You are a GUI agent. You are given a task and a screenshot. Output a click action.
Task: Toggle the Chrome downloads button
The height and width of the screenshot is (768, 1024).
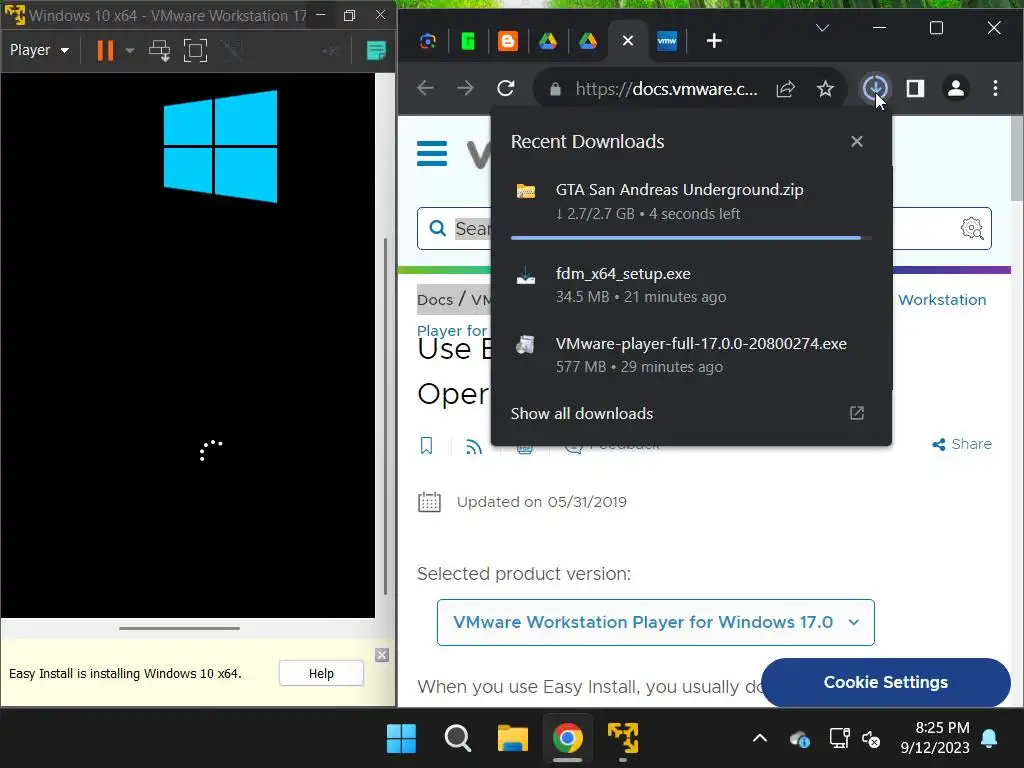(874, 88)
